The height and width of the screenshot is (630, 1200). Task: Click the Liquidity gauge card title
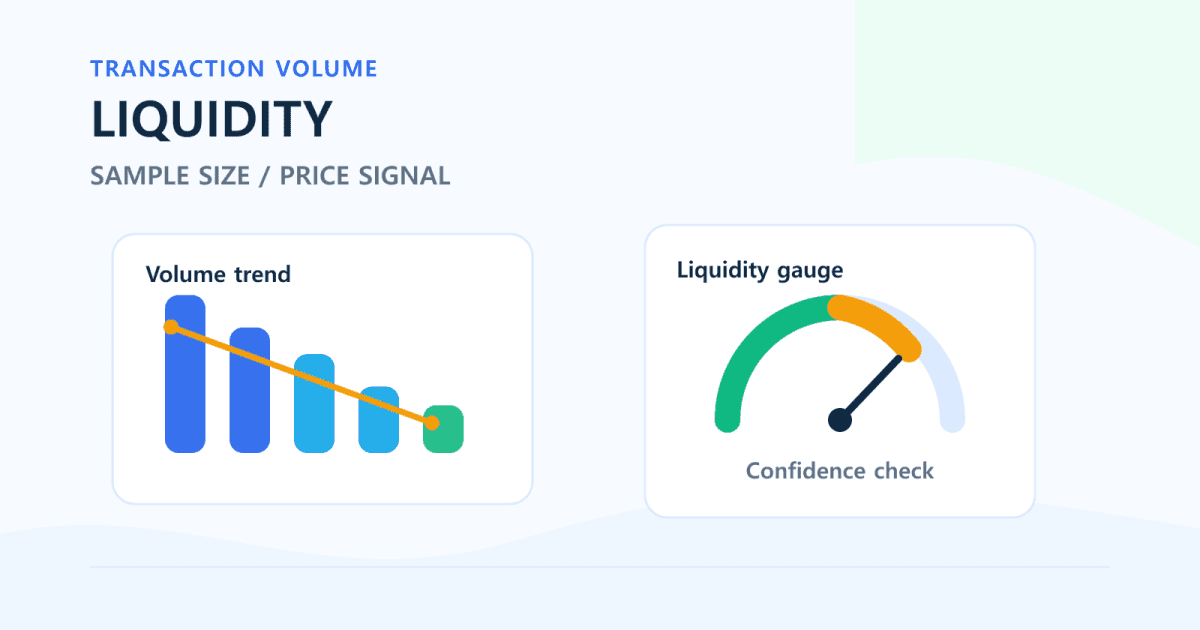[760, 270]
